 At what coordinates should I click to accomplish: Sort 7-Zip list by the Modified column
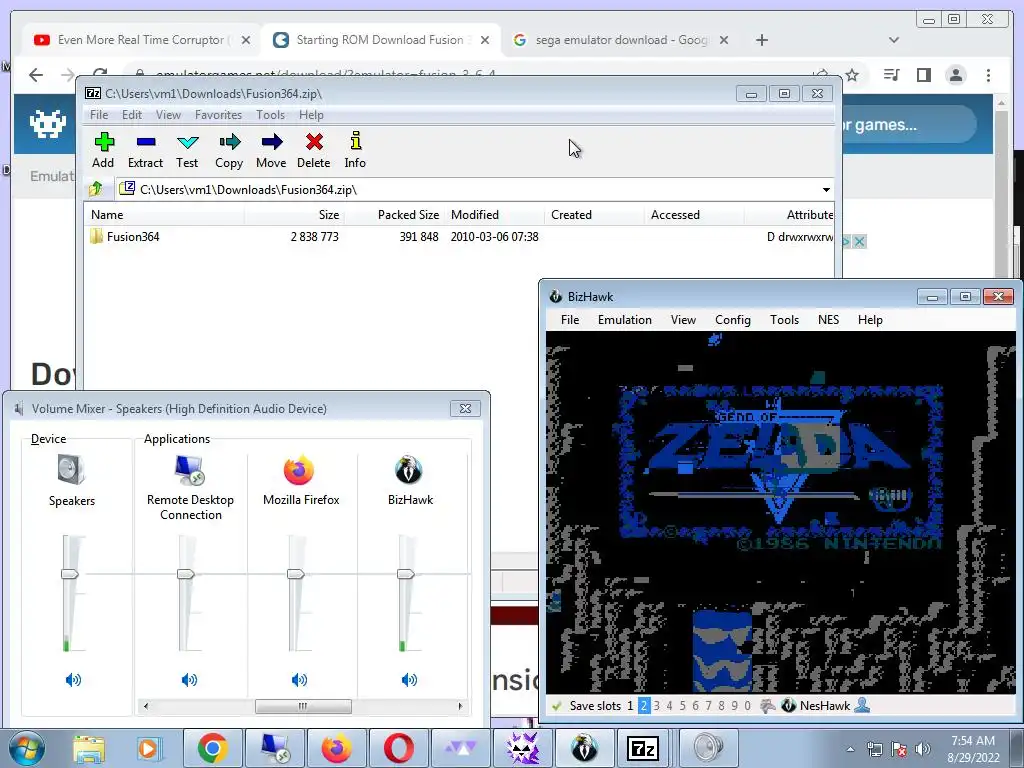(x=496, y=215)
